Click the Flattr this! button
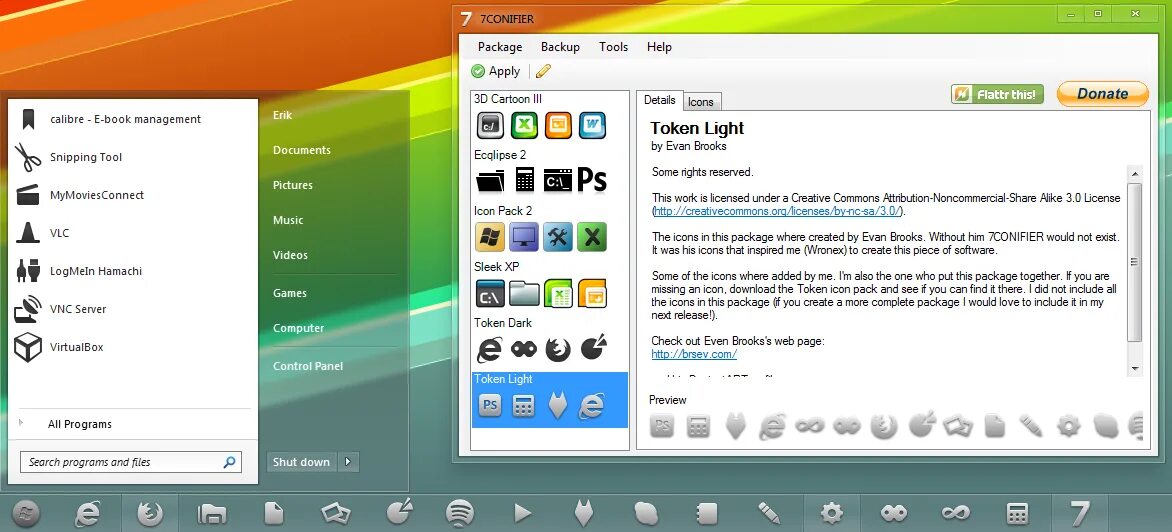 coord(997,94)
